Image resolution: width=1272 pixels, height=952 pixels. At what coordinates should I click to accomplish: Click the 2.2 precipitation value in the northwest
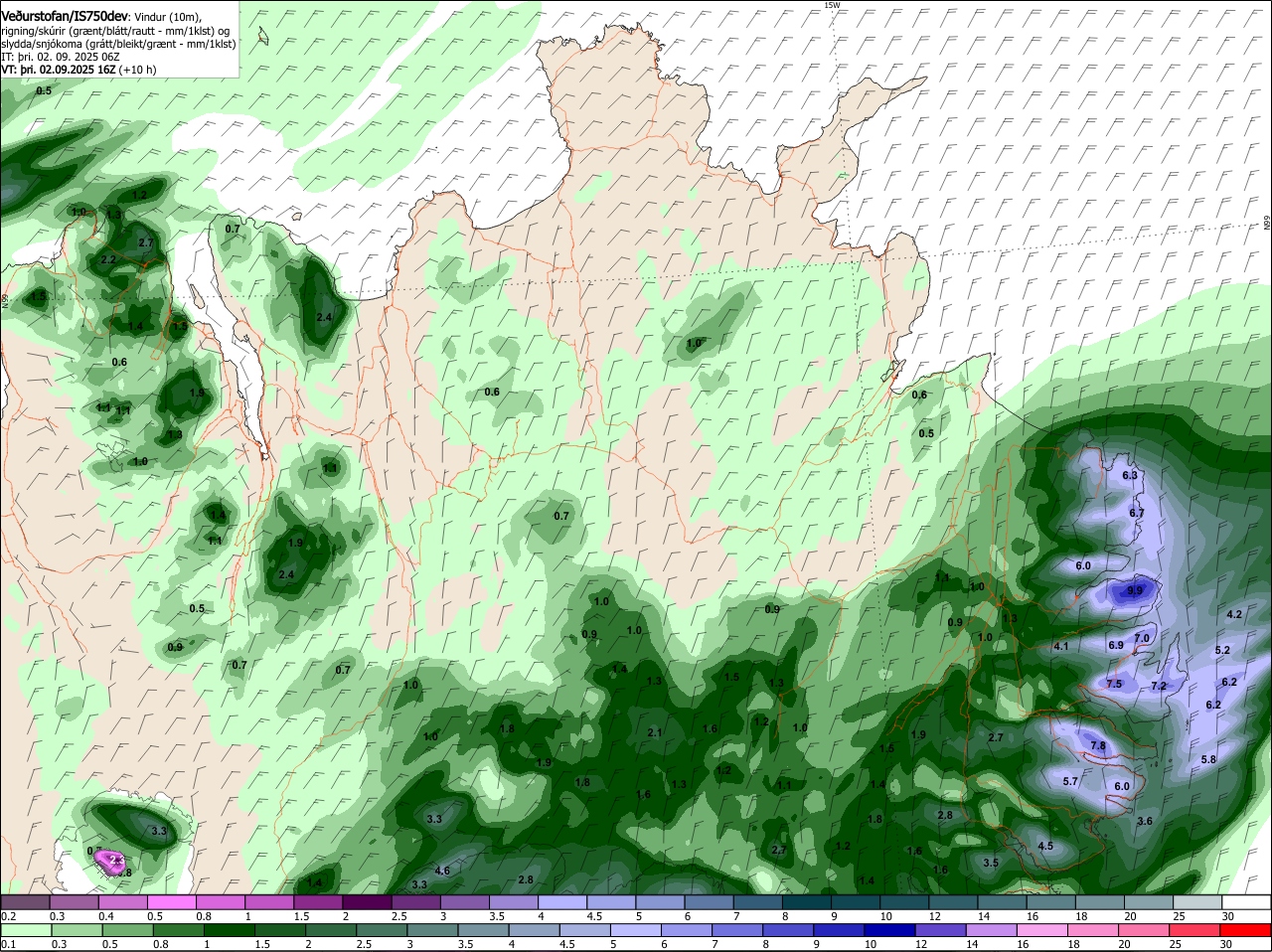tap(108, 259)
